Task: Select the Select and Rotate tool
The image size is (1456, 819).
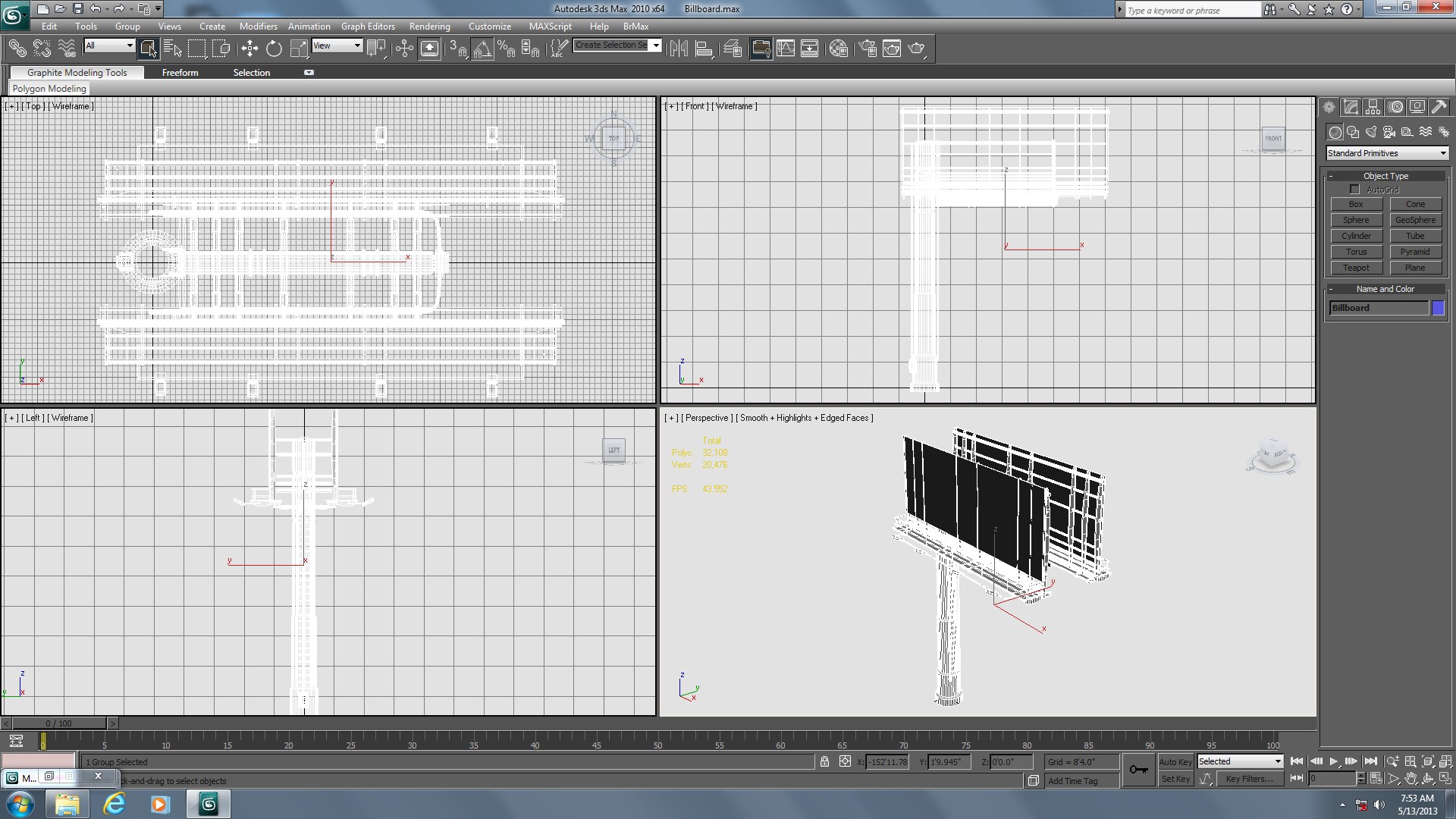Action: point(274,49)
